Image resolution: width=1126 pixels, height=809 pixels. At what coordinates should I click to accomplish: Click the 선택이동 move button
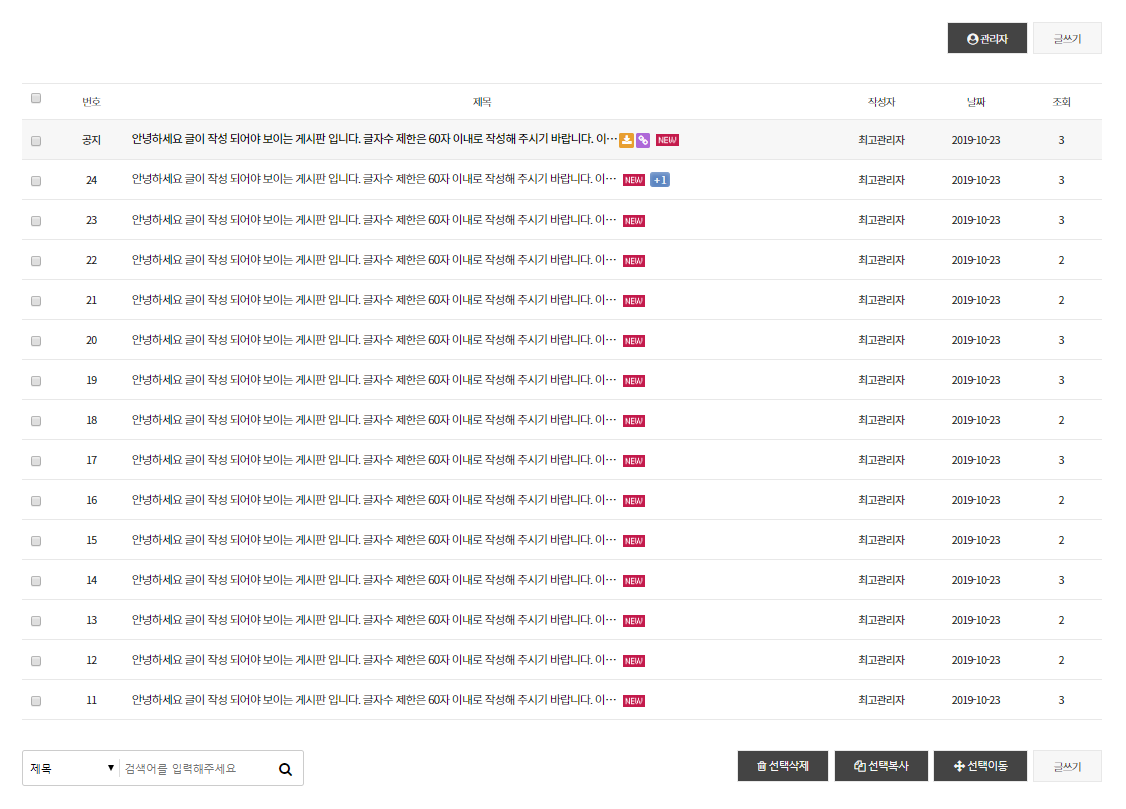(x=980, y=766)
